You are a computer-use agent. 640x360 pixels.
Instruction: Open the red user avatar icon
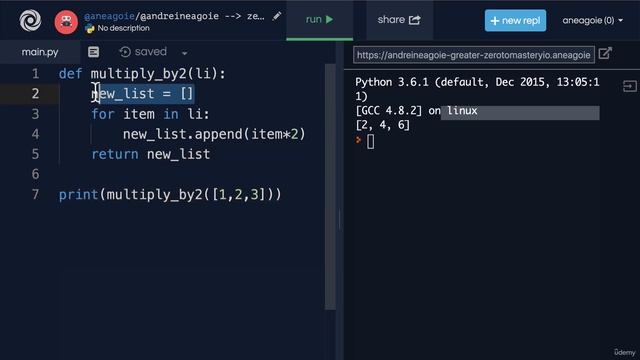66,22
